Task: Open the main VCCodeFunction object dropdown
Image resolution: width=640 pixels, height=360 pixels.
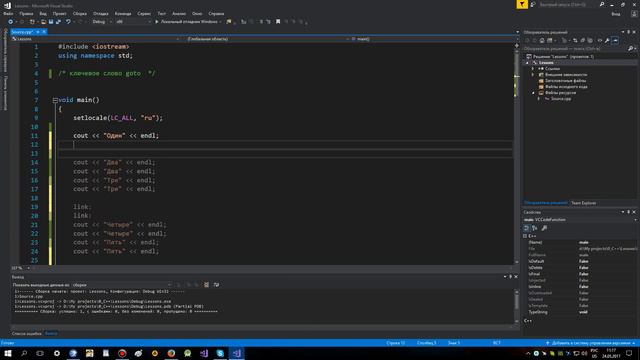Action: click(x=580, y=220)
